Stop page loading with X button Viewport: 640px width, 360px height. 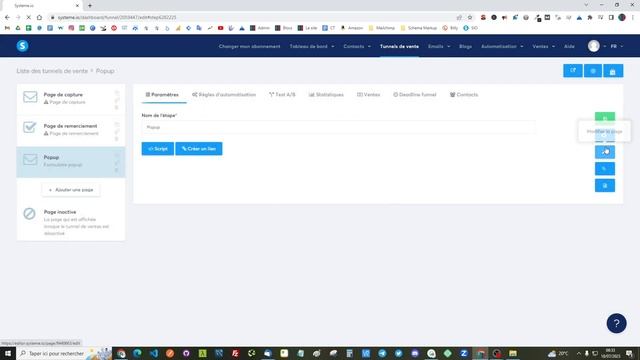pos(29,18)
